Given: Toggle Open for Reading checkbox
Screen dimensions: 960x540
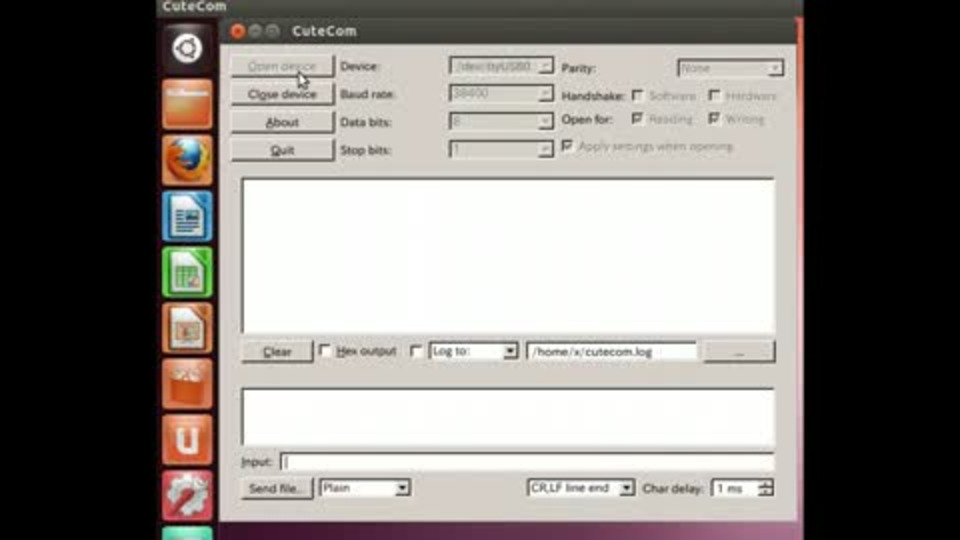Looking at the screenshot, I should [637, 118].
